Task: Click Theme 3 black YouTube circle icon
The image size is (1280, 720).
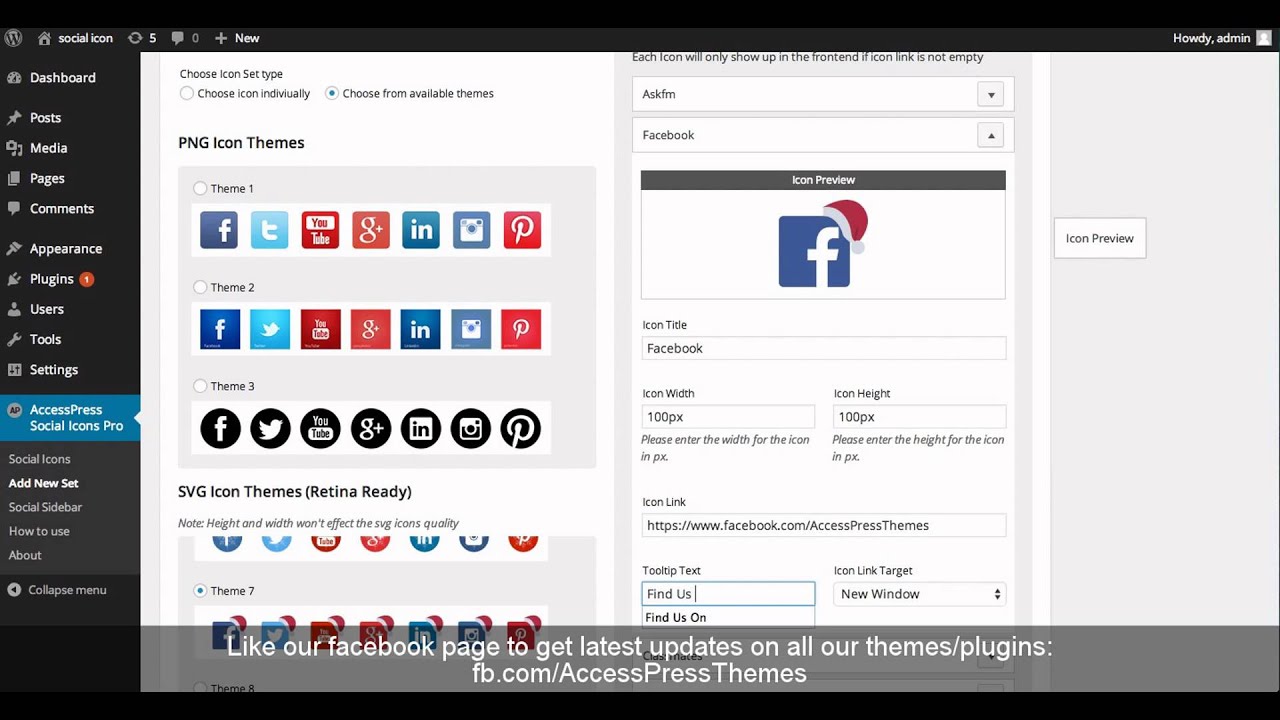Action: (320, 428)
